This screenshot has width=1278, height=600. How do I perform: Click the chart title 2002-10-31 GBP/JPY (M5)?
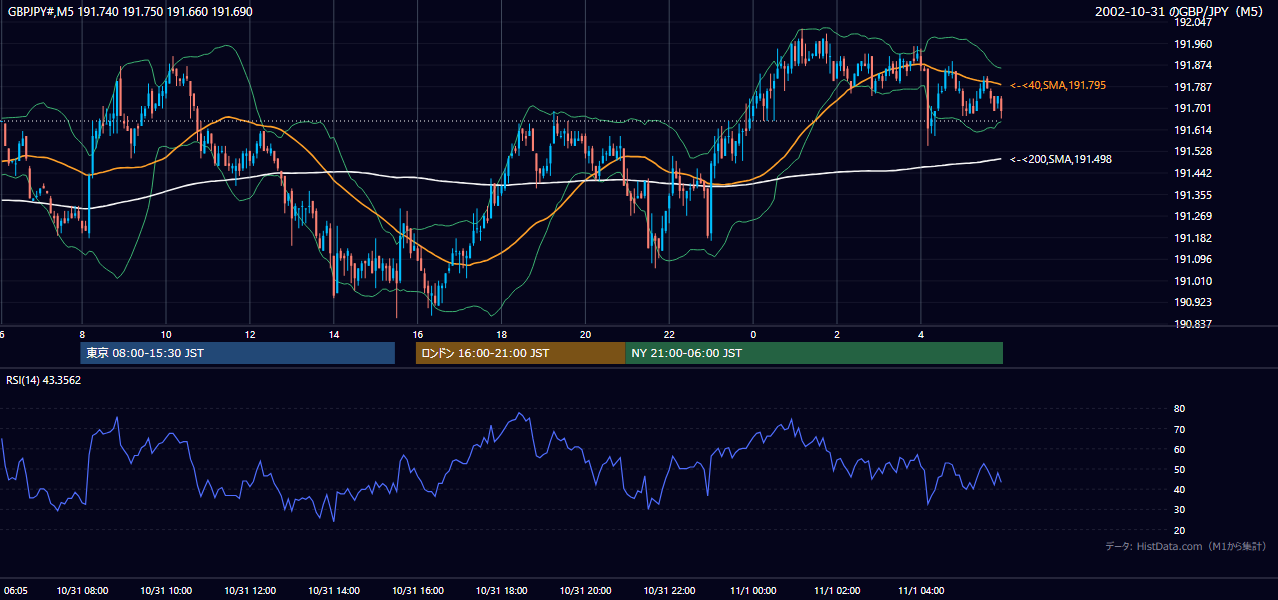pos(1180,11)
